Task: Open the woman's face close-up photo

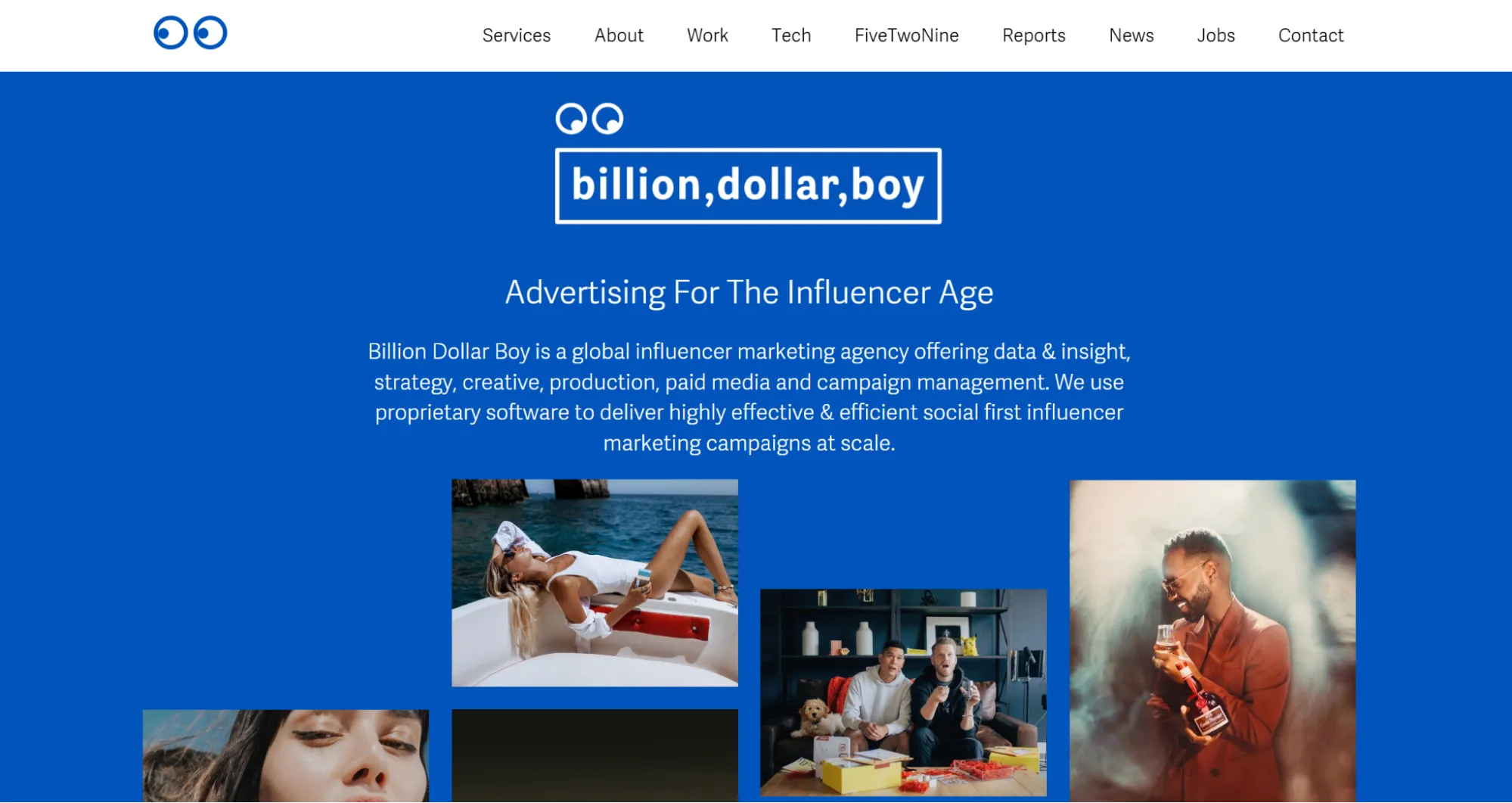Action: (286, 756)
